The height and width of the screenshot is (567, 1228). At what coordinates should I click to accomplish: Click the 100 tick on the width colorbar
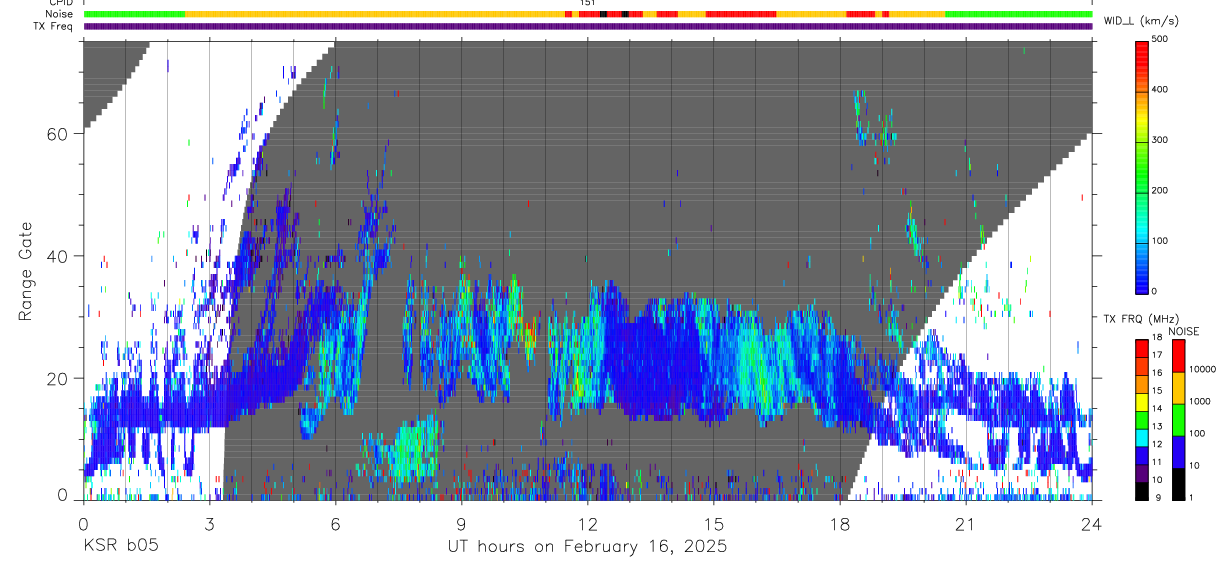pyautogui.click(x=1160, y=241)
